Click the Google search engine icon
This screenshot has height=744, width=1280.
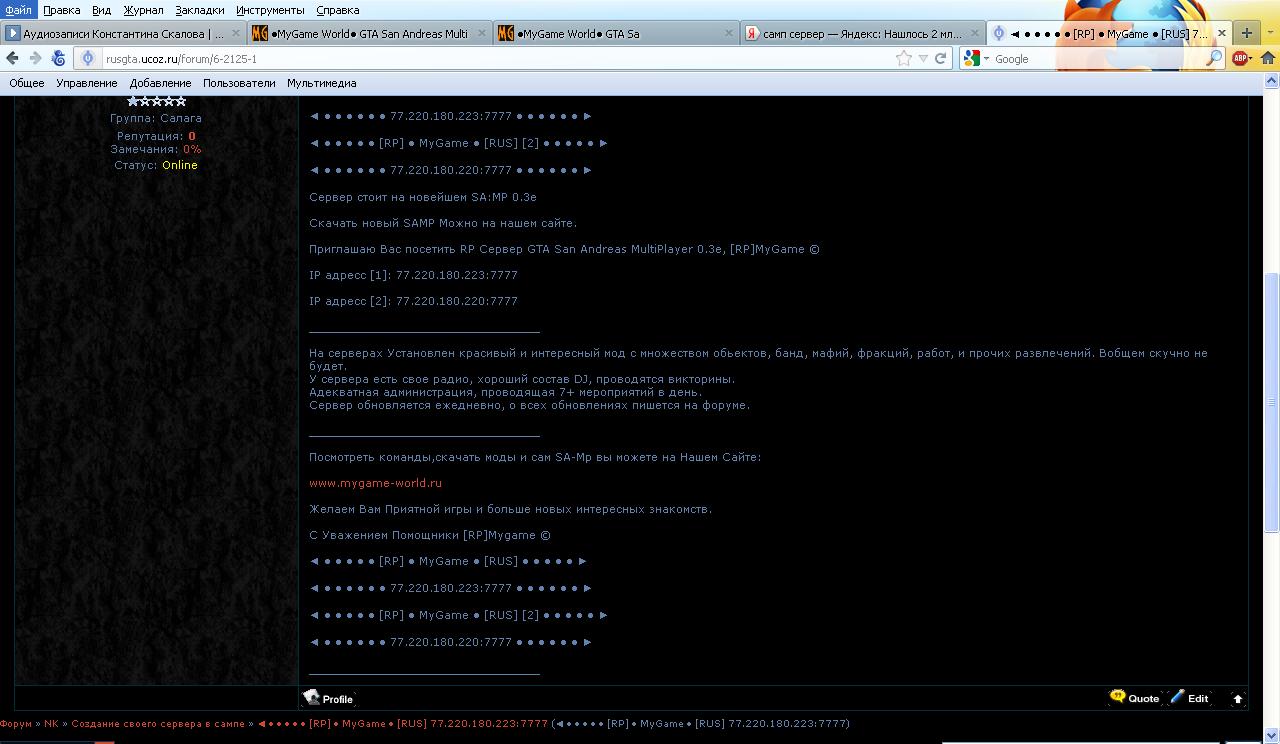(972, 59)
